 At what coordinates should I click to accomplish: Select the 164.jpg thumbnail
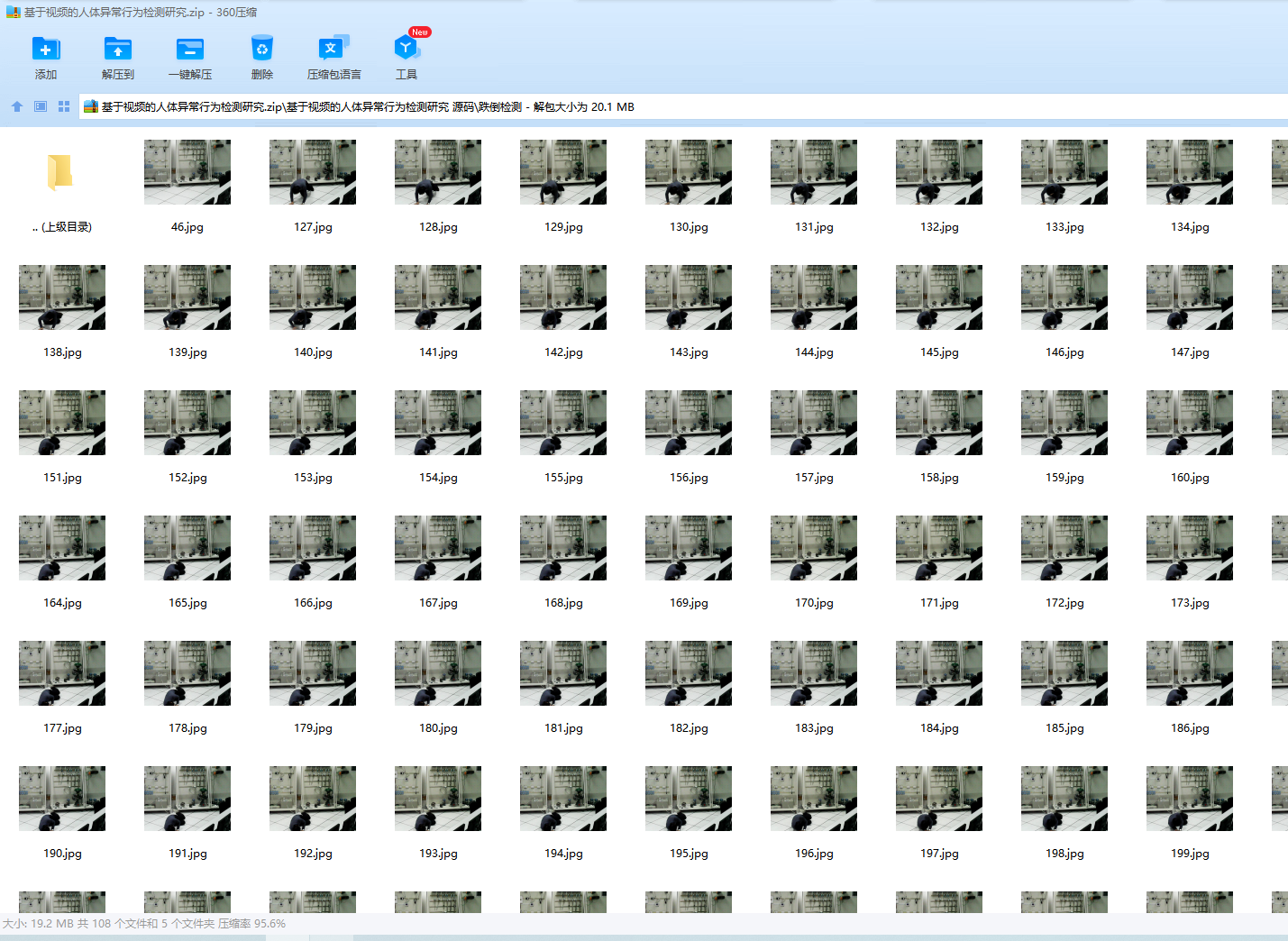pyautogui.click(x=62, y=548)
